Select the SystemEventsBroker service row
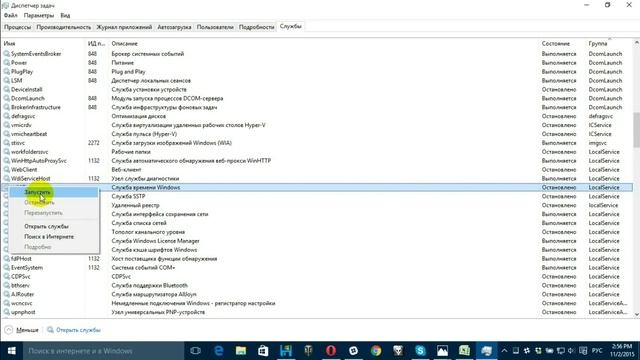640x360 pixels. coord(318,53)
